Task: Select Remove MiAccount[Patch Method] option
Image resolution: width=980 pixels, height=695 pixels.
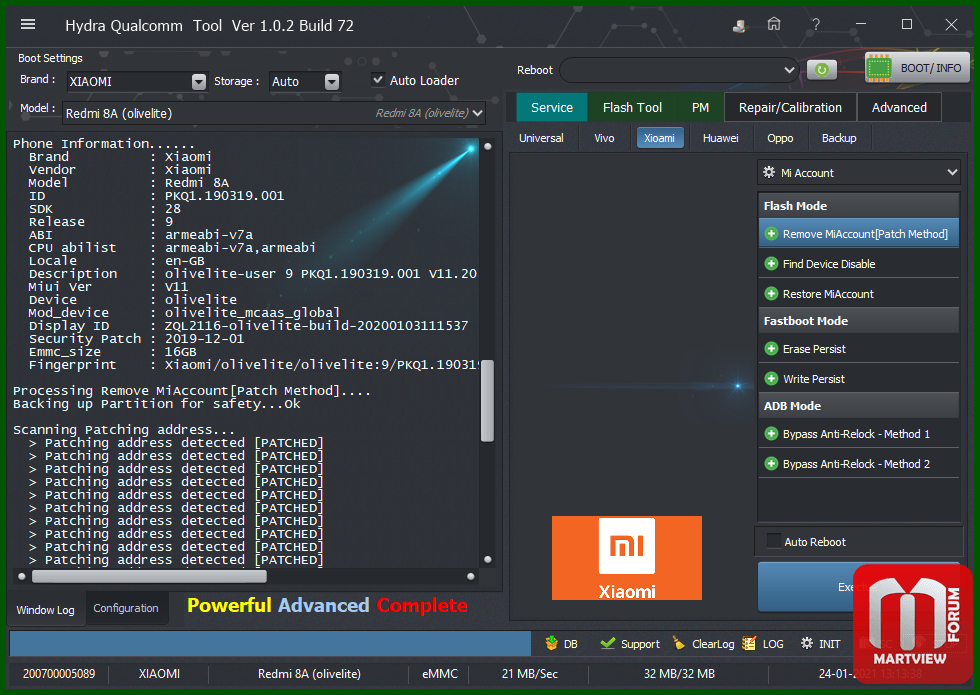Action: pos(859,234)
